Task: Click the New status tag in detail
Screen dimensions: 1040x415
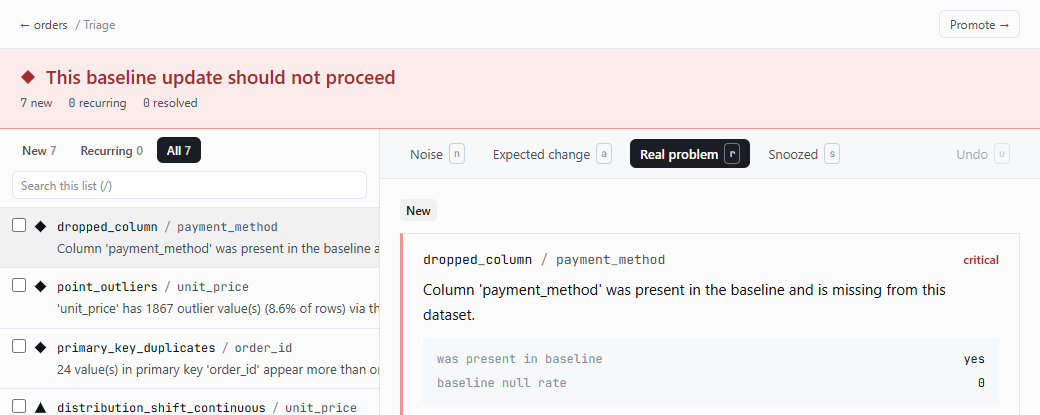Action: [419, 211]
